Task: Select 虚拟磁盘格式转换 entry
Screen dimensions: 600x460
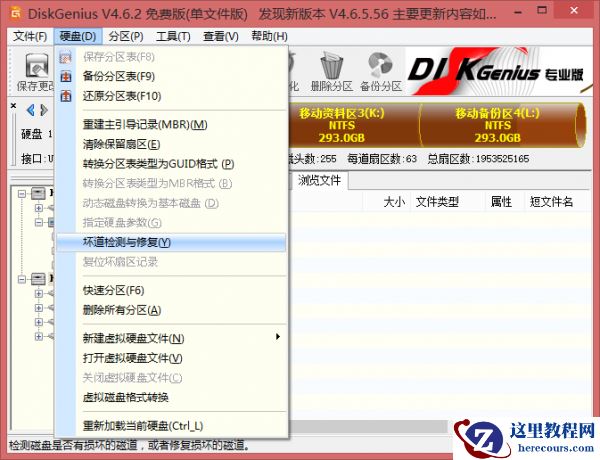Action: tap(171, 398)
